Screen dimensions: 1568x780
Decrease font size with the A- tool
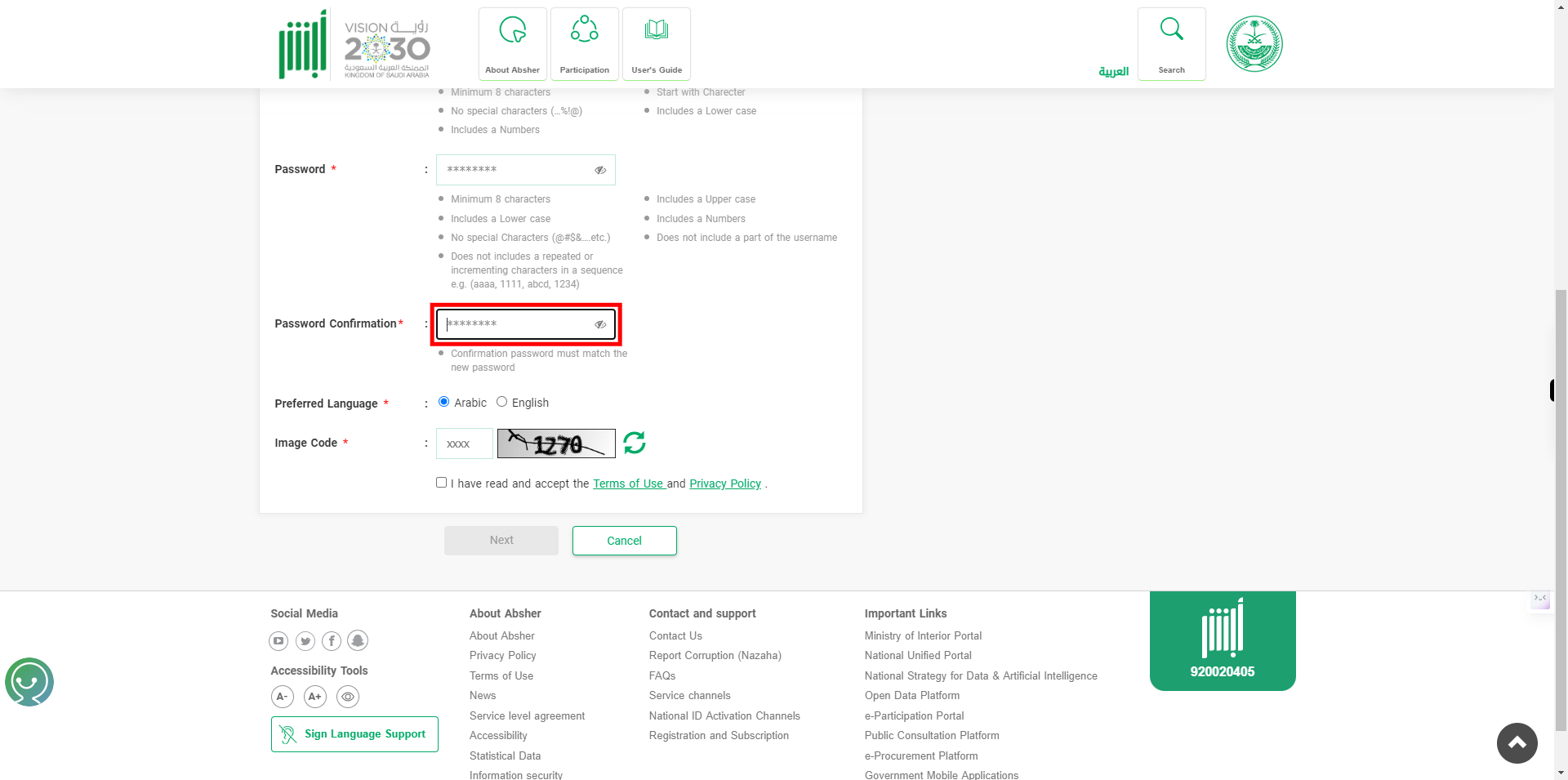(x=283, y=697)
